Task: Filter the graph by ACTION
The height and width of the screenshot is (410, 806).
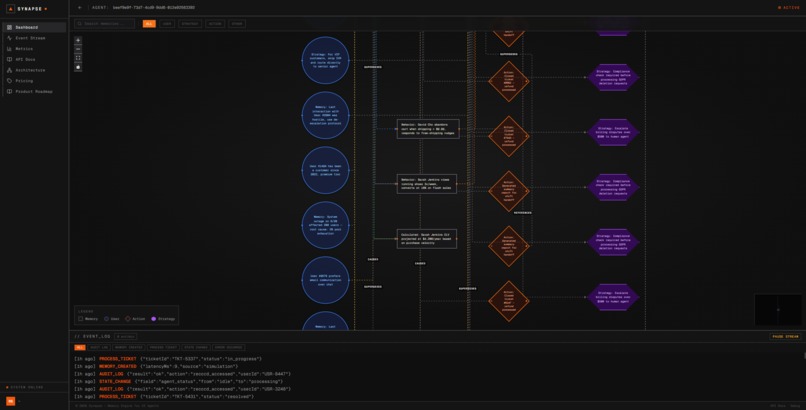Action: (x=215, y=24)
